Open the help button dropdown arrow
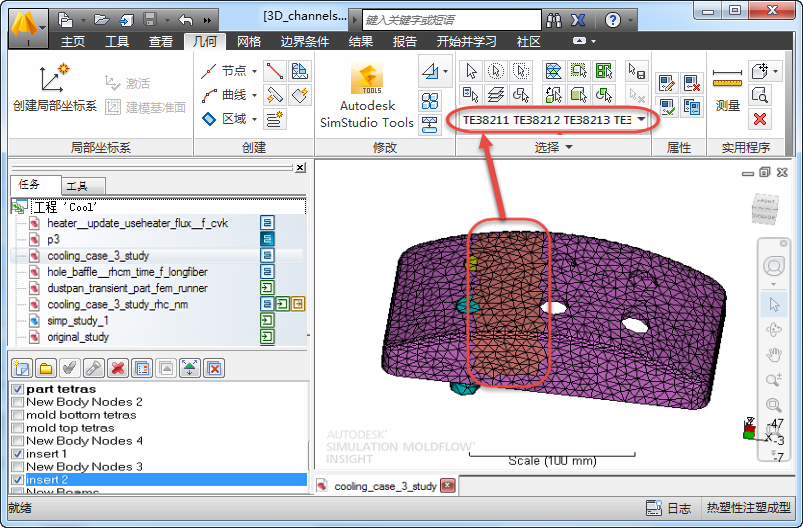The width and height of the screenshot is (803, 528). point(630,21)
